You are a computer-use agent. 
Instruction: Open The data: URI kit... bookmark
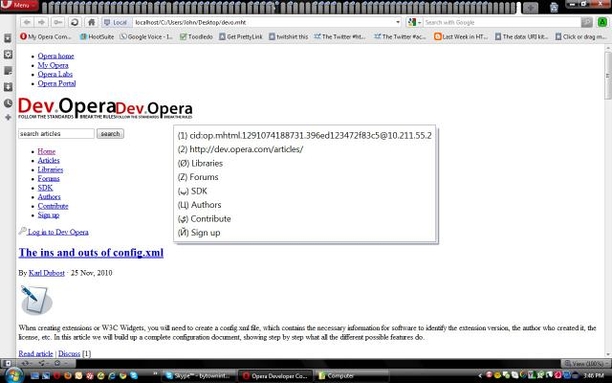(521, 37)
